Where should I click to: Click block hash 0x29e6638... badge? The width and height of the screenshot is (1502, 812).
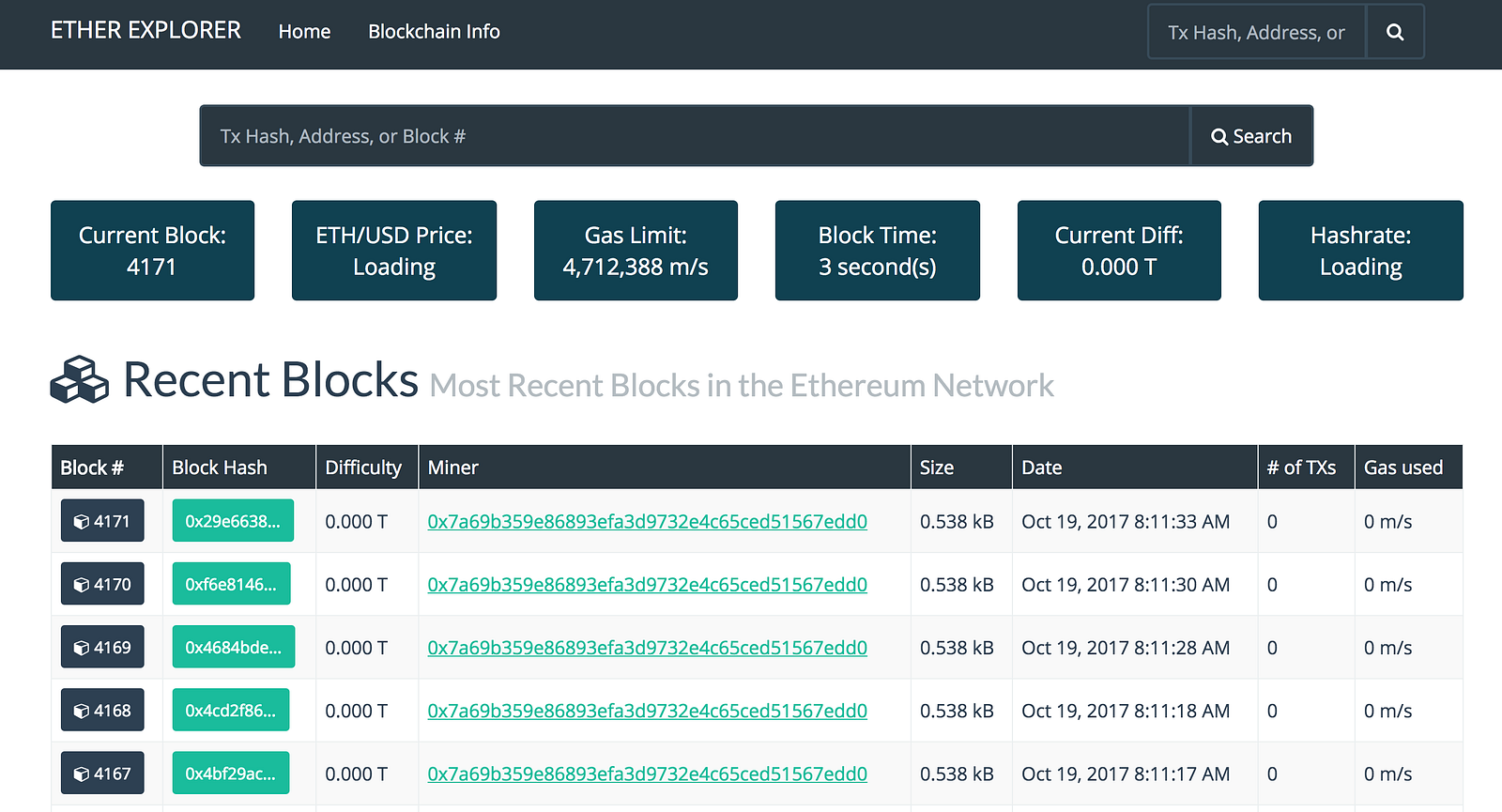[233, 521]
